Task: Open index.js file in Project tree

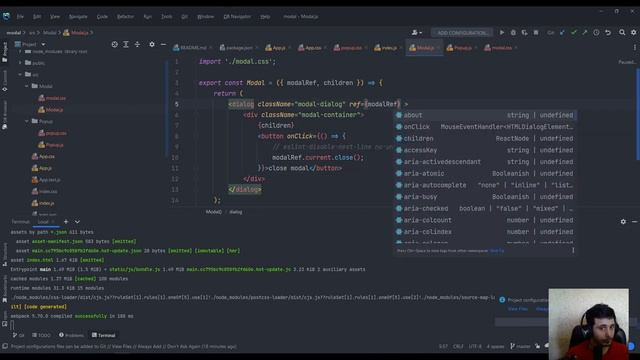Action: point(43,203)
